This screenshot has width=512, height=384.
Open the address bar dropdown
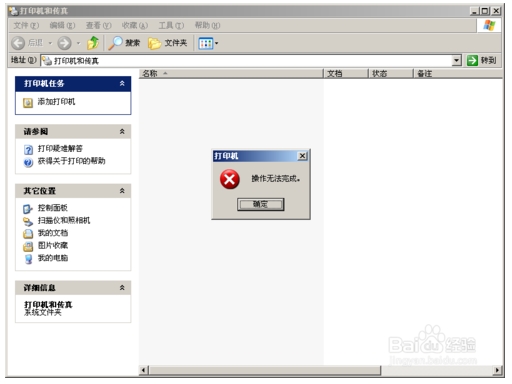click(457, 61)
